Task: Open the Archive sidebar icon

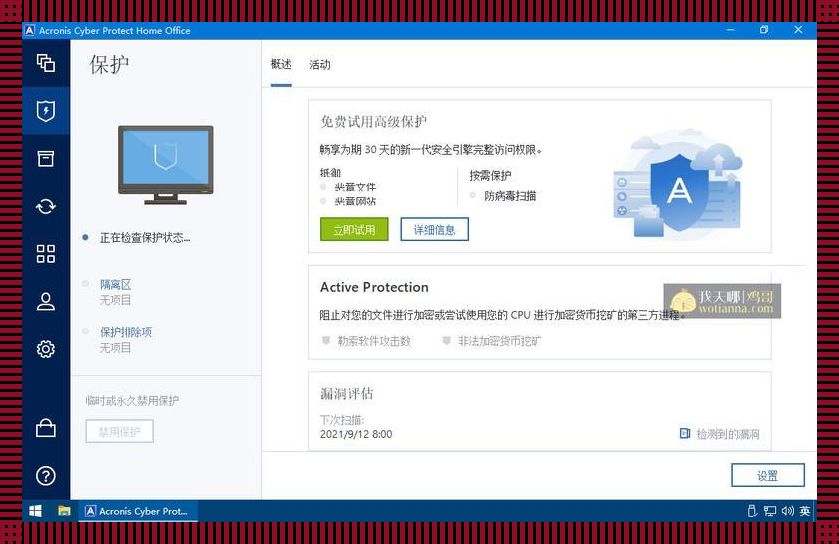Action: (x=46, y=158)
